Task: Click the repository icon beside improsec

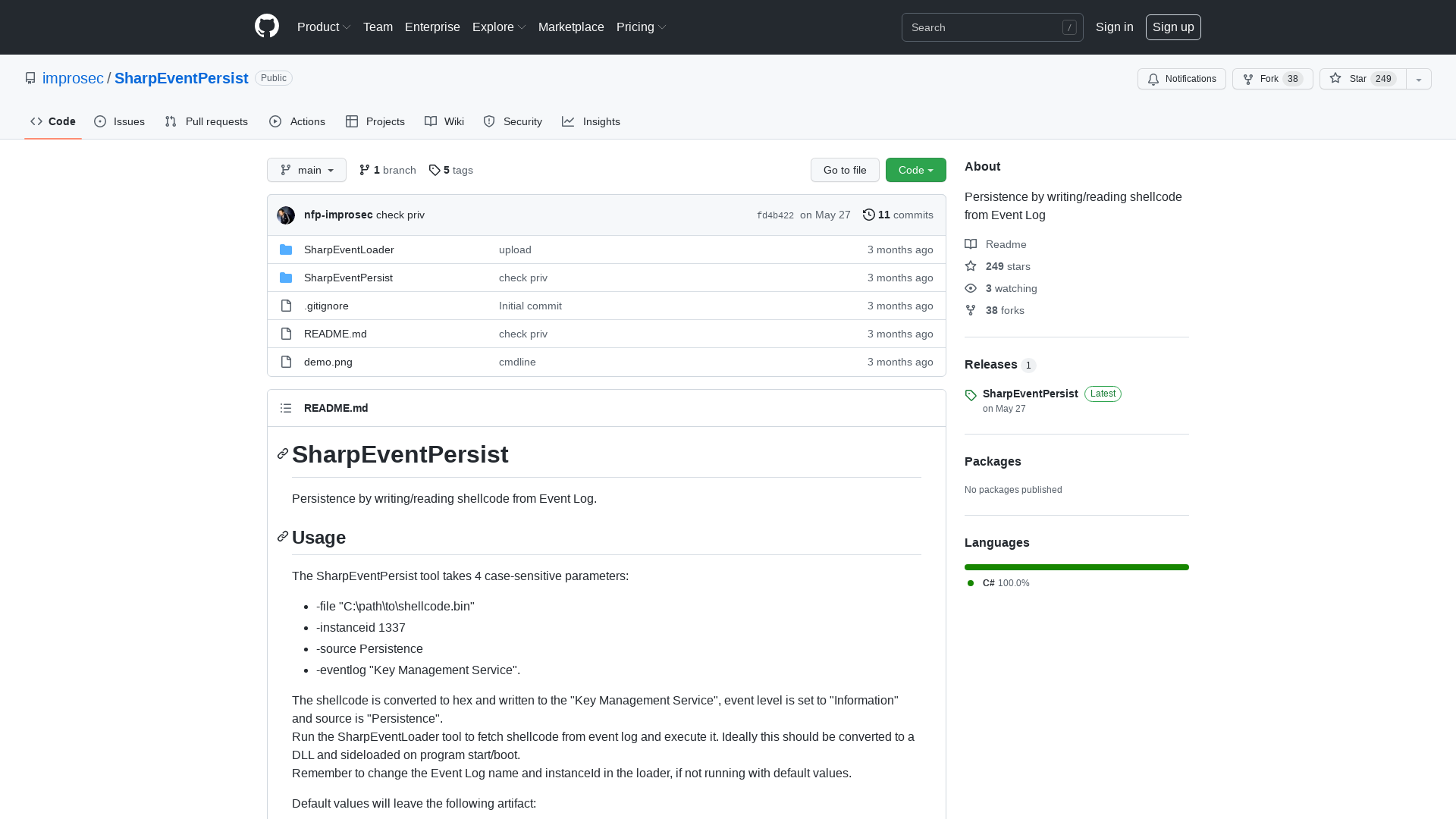Action: (x=30, y=78)
